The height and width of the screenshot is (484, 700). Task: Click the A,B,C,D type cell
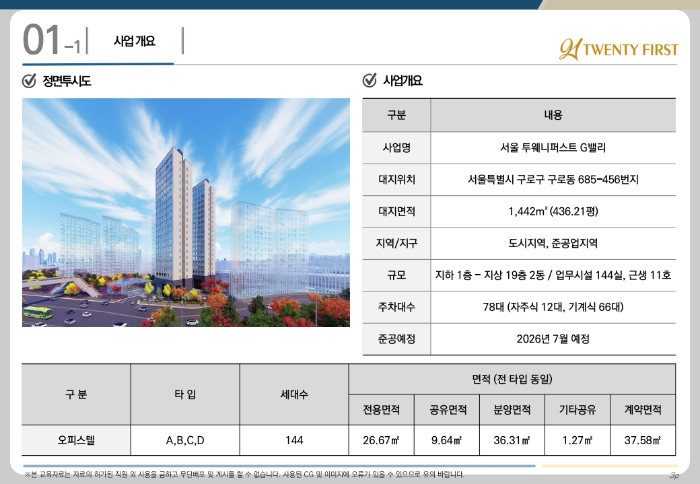(x=185, y=440)
